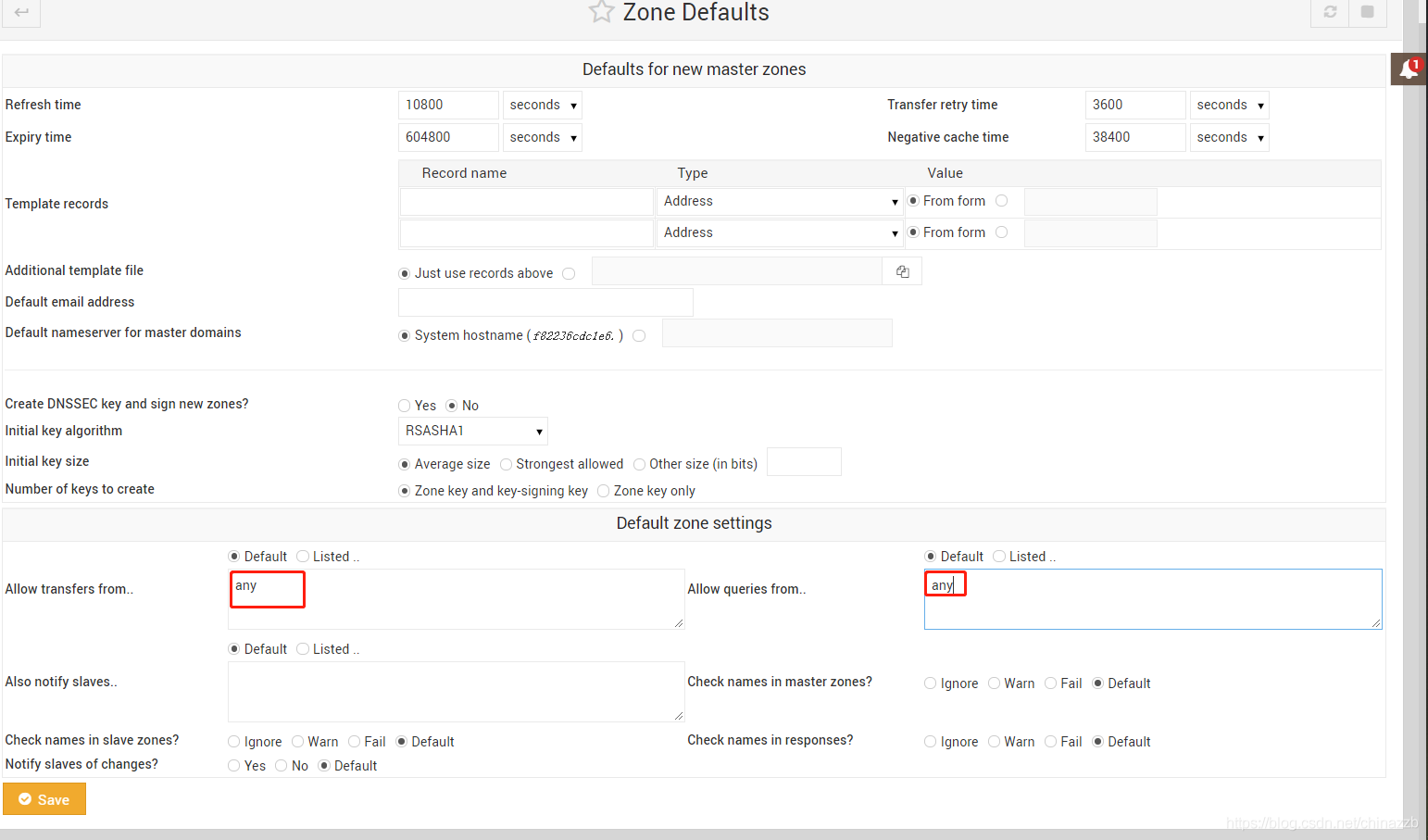Click the Allow transfers from textarea
1428x840 pixels.
coord(457,599)
